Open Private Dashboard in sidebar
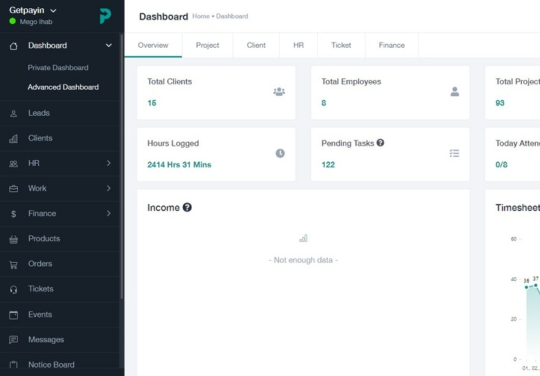 coord(58,68)
